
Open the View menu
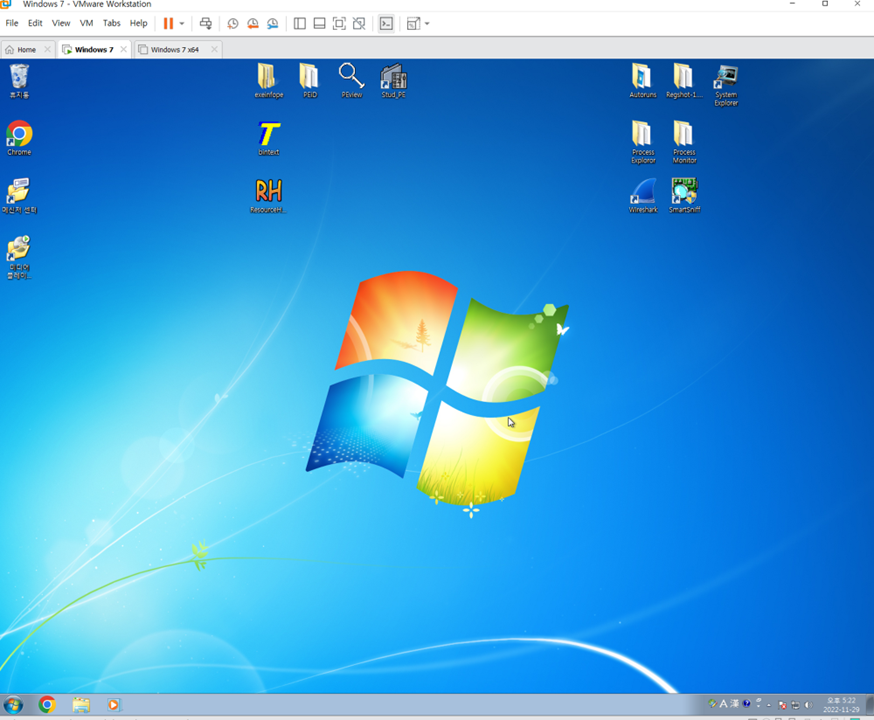[61, 23]
